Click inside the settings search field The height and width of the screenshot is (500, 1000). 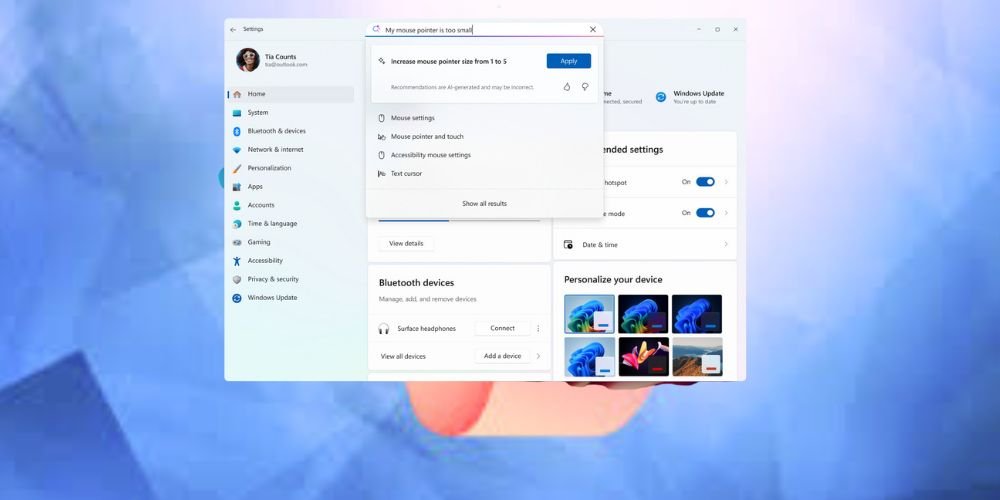point(484,29)
